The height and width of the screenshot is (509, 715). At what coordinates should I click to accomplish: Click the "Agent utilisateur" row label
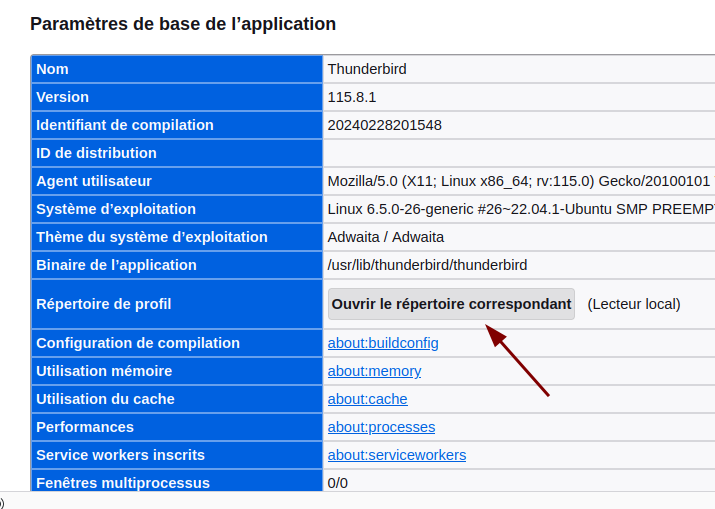click(94, 181)
